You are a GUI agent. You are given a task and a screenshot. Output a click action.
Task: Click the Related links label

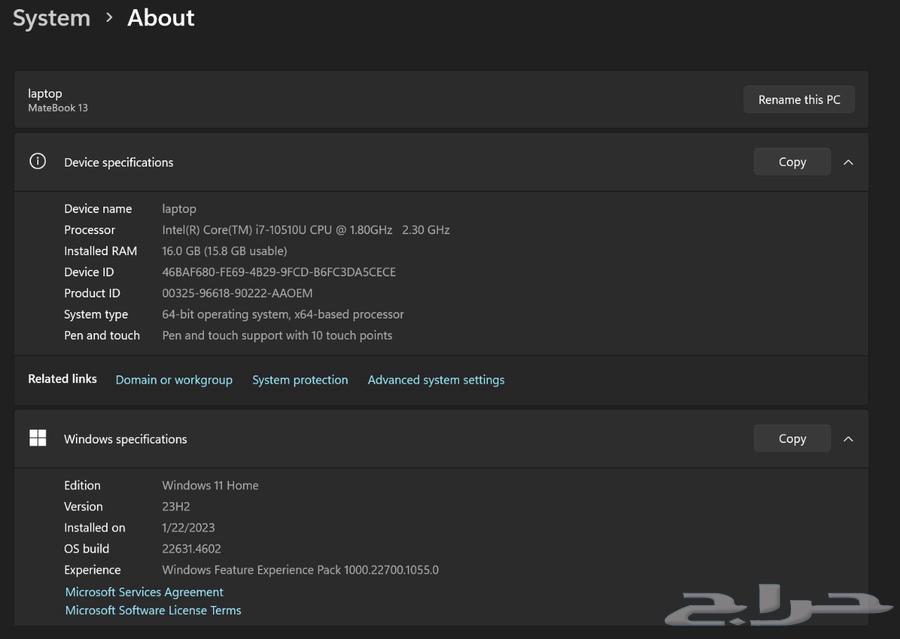63,379
